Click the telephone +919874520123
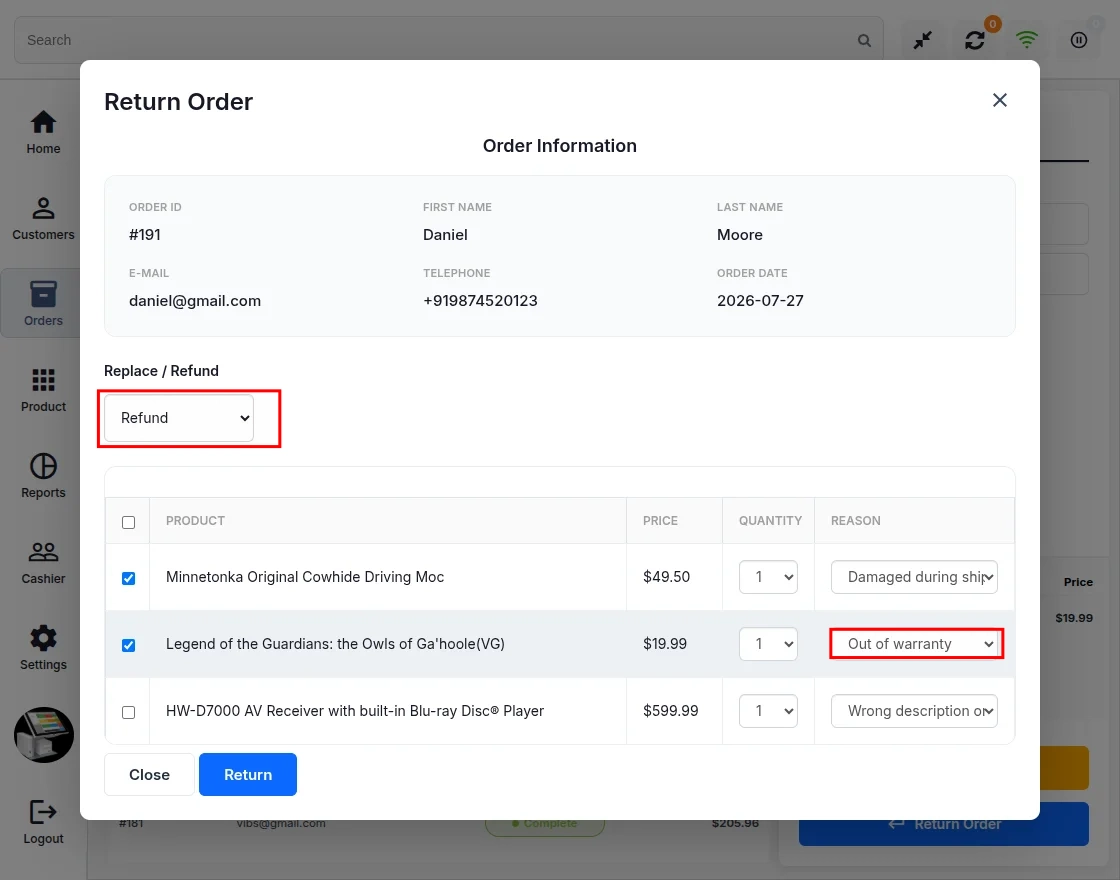 [480, 301]
